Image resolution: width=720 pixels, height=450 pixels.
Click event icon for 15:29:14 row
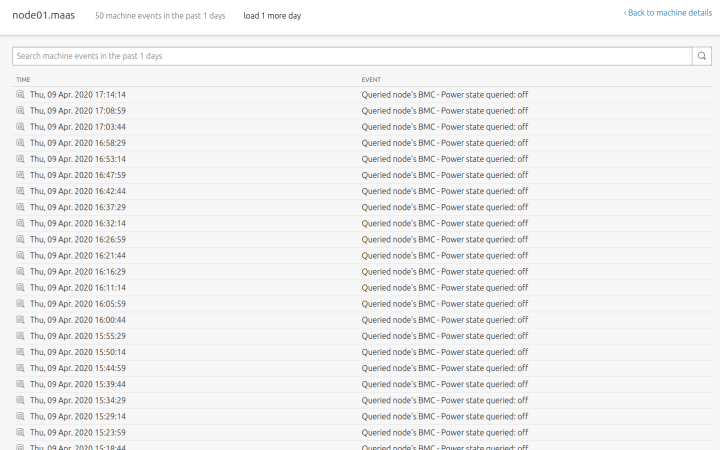coord(20,416)
